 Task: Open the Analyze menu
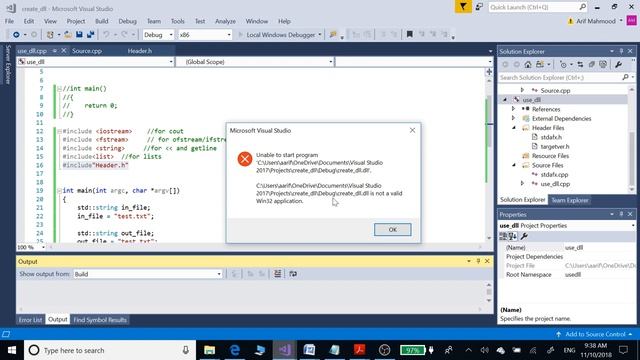225,21
